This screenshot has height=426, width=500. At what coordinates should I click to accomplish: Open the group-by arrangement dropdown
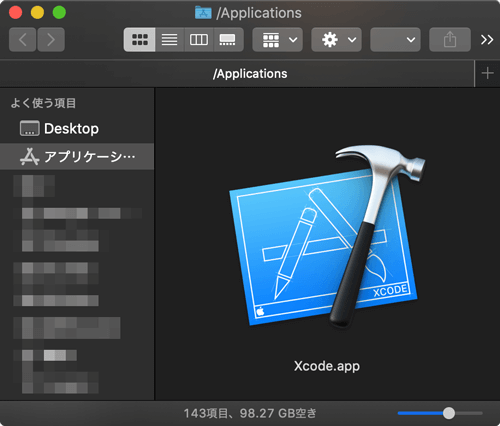pyautogui.click(x=277, y=40)
